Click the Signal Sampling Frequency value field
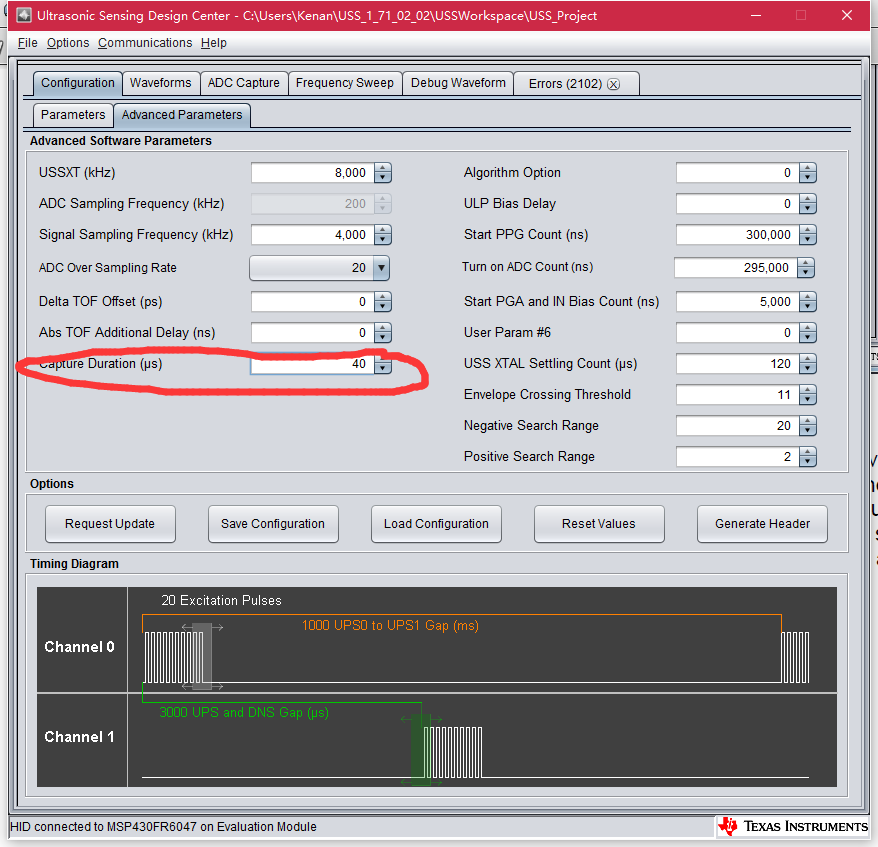The height and width of the screenshot is (847, 878). [312, 235]
